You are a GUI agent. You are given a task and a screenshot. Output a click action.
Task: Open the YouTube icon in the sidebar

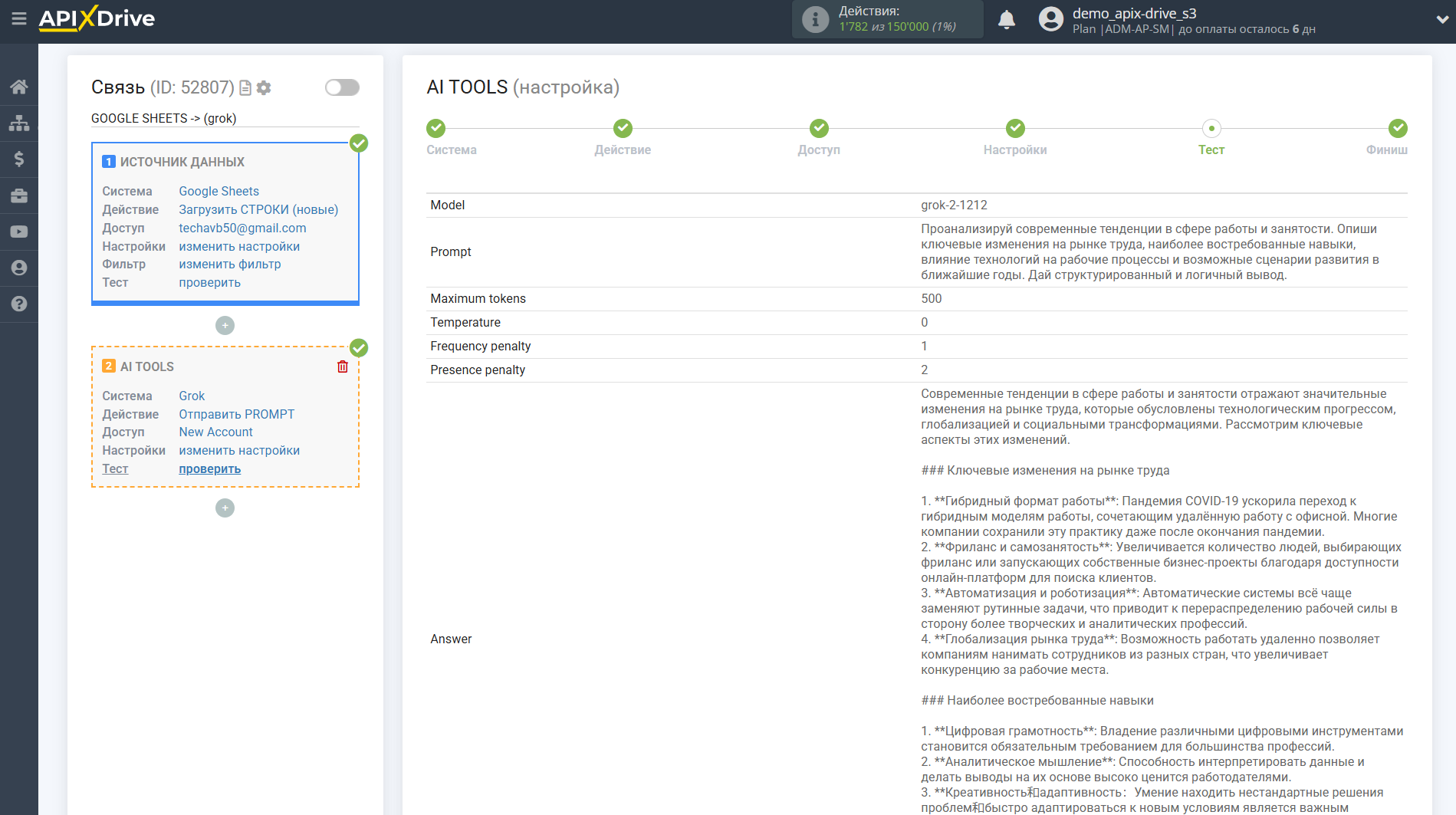point(19,232)
